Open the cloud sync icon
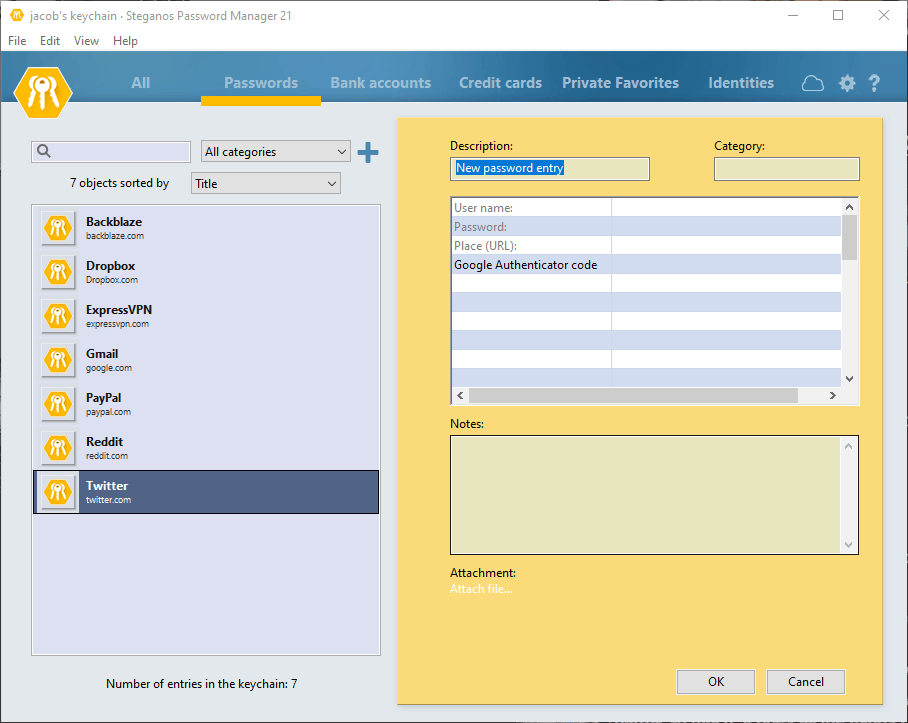Image resolution: width=908 pixels, height=723 pixels. pos(812,83)
